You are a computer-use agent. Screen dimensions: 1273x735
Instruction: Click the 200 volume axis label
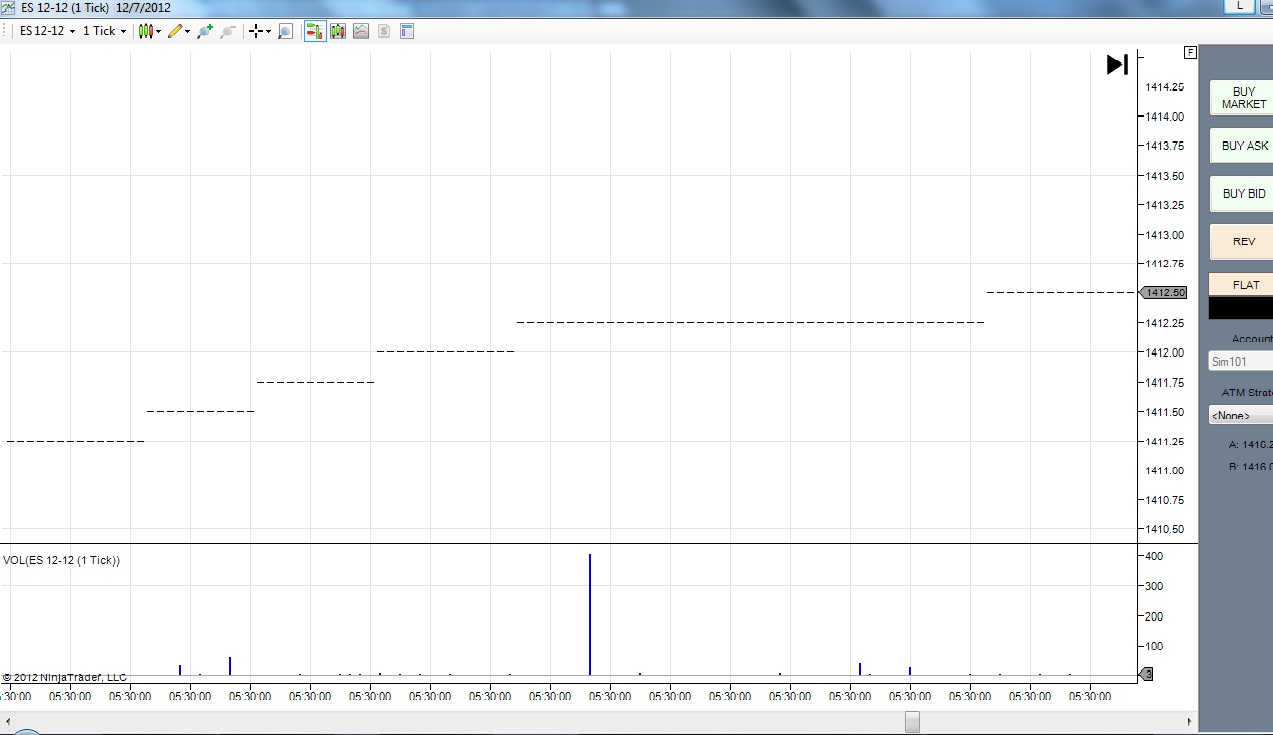[x=1154, y=616]
